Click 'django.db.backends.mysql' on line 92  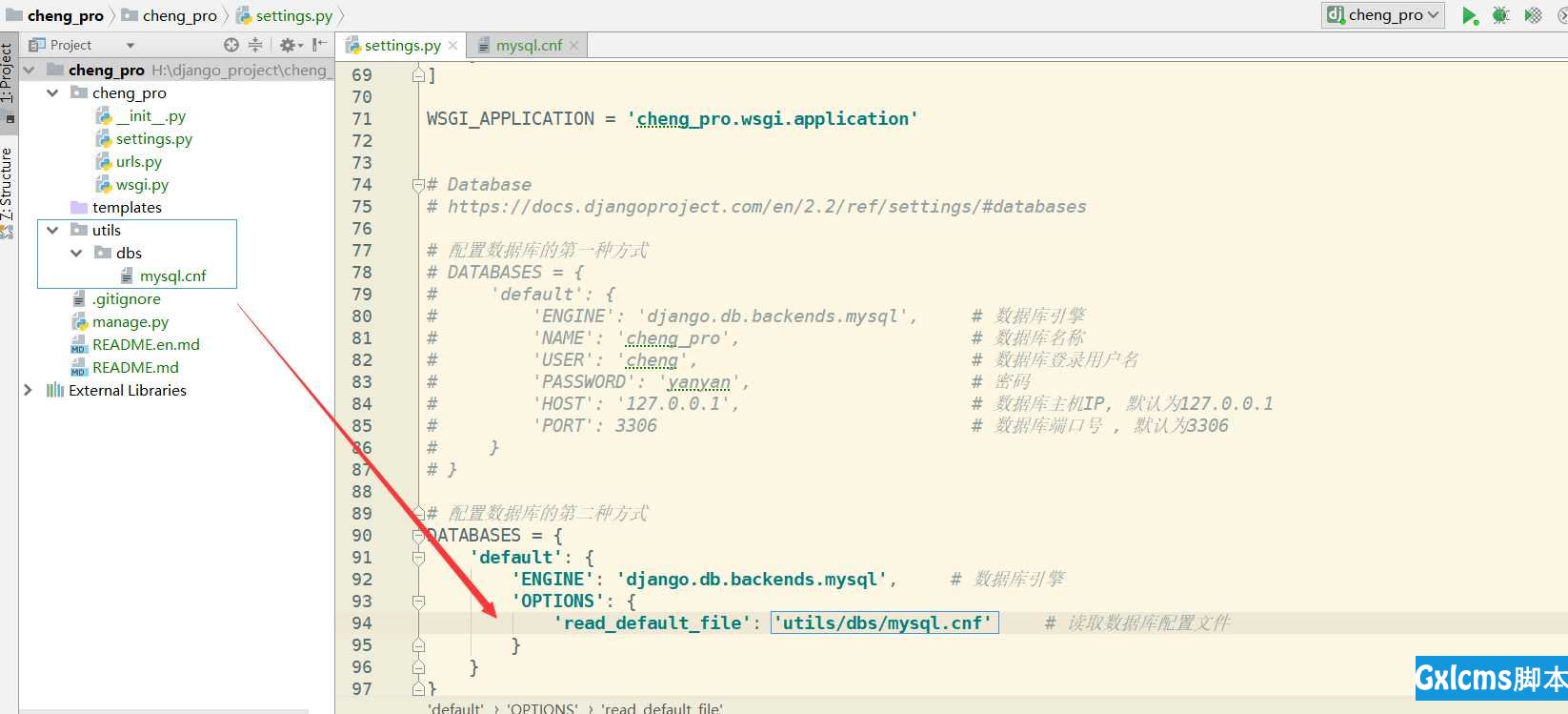752,580
